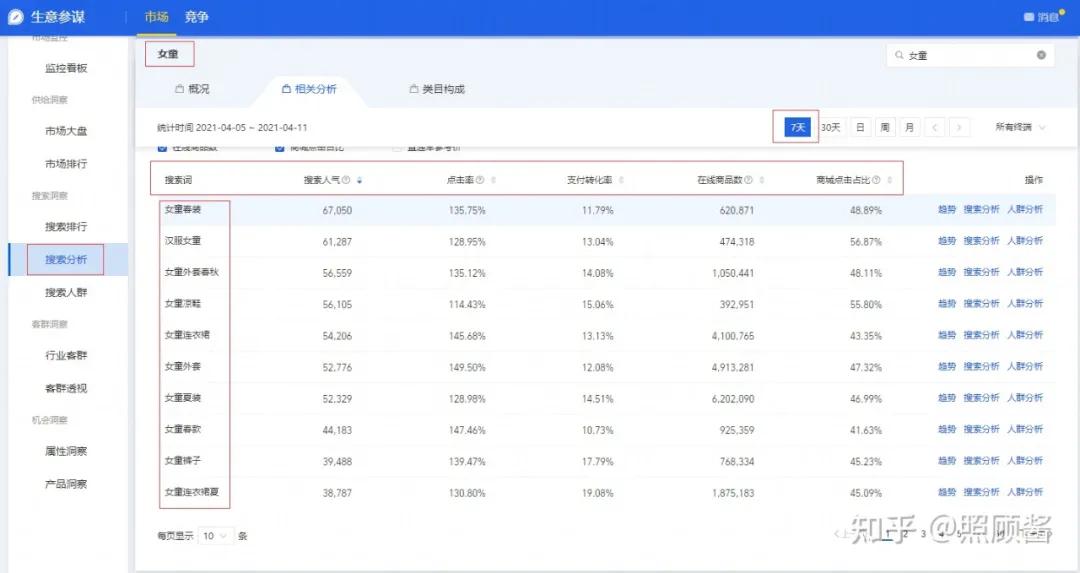Screen dimensions: 1080x573
Task: Click the 4,913,281 online products value
Action: (733, 368)
